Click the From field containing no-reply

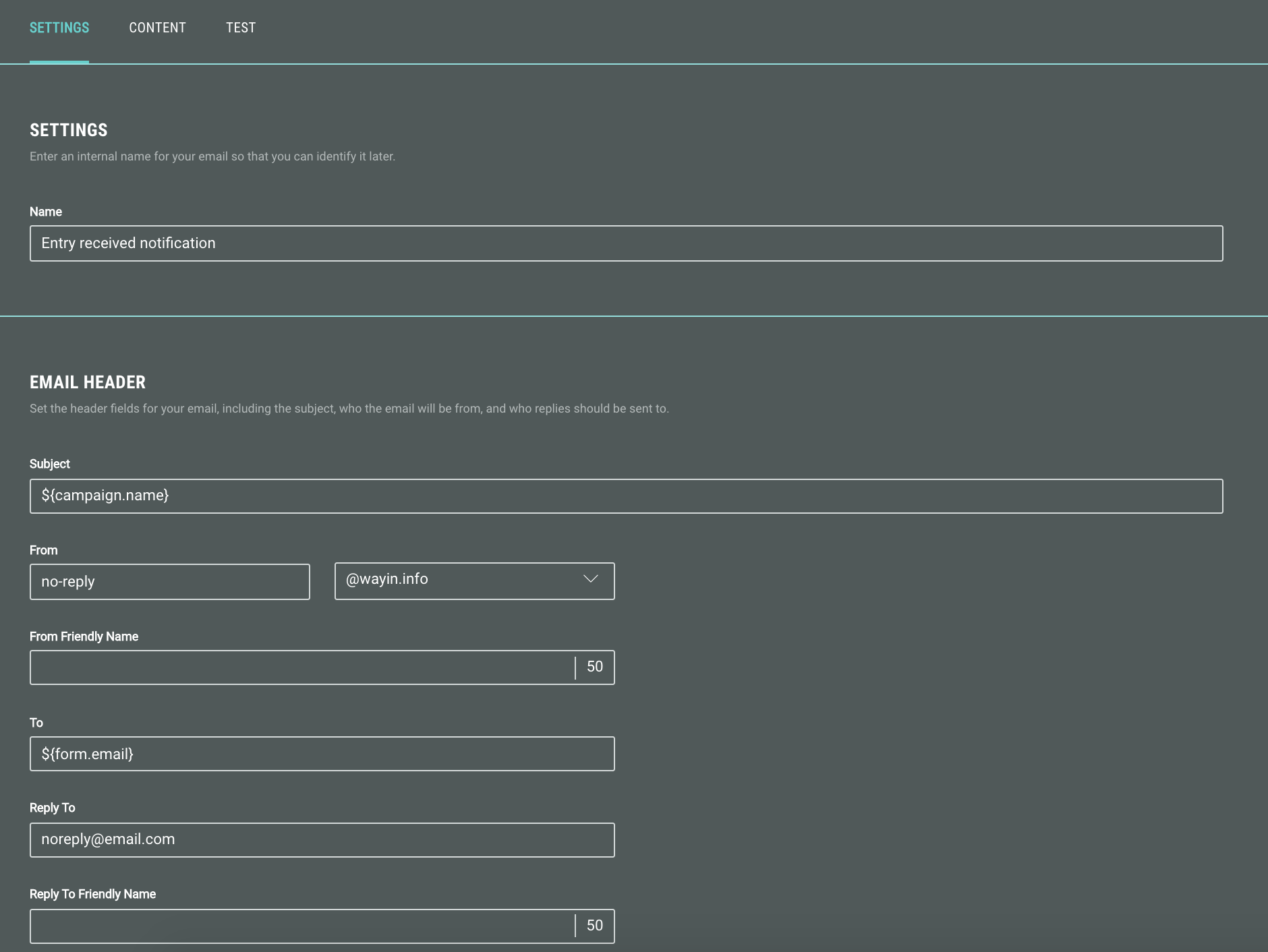click(169, 582)
